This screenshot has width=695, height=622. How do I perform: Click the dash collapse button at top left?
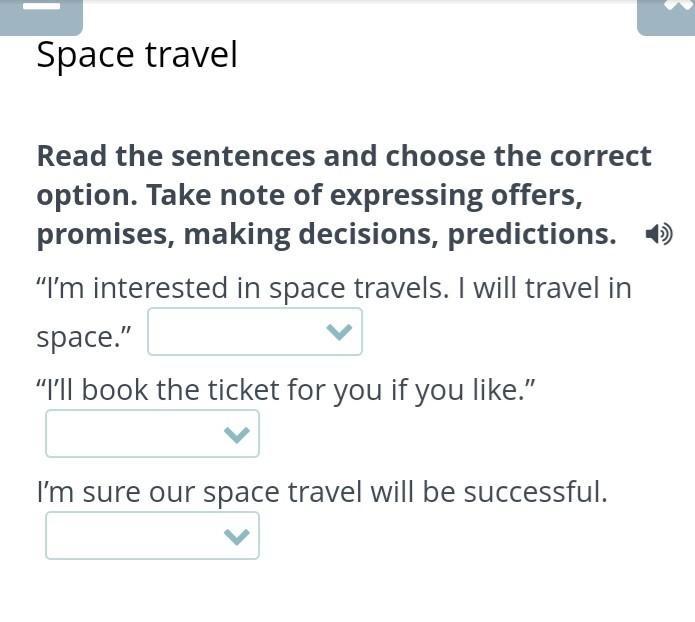pos(41,17)
